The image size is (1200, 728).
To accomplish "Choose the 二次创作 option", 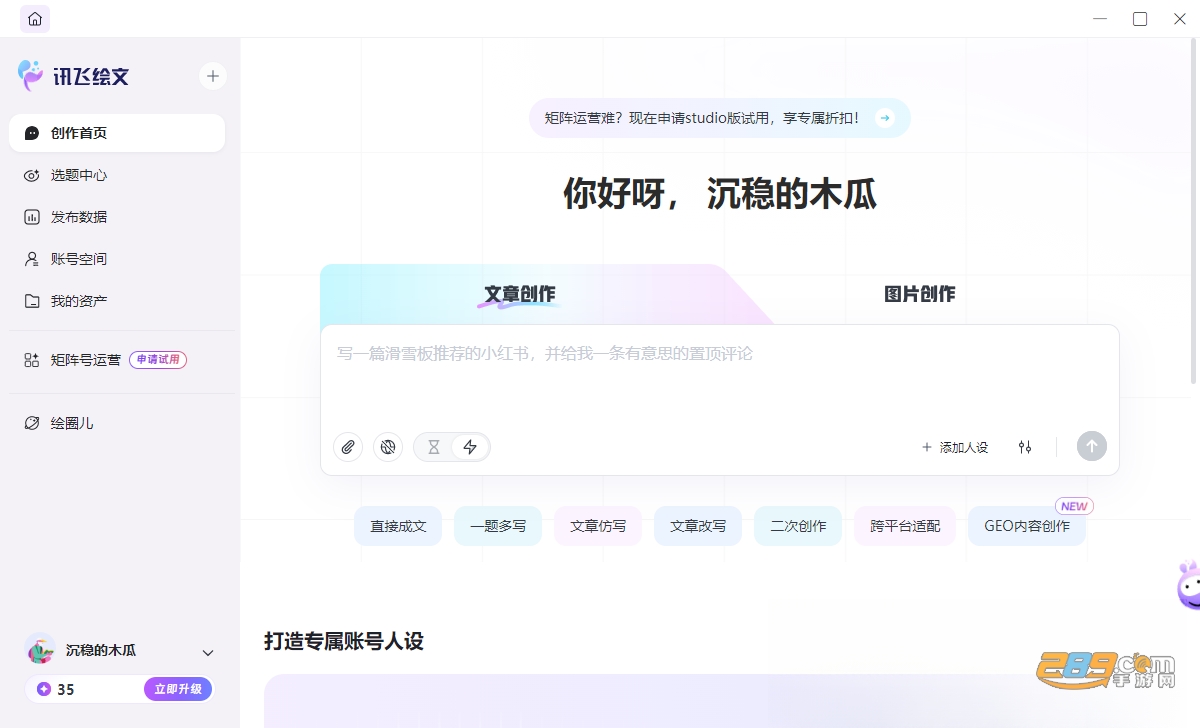I will 798,526.
